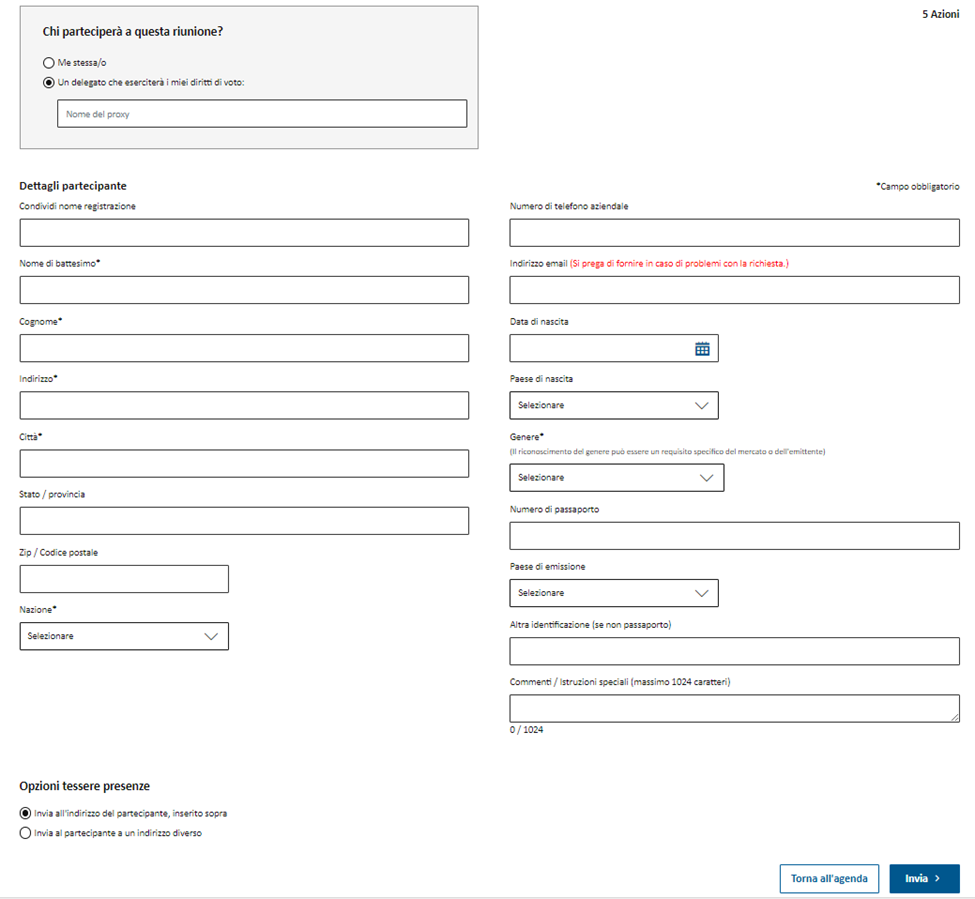Open the calendar icon for Data di nascita
This screenshot has height=899, width=975.
click(x=702, y=349)
